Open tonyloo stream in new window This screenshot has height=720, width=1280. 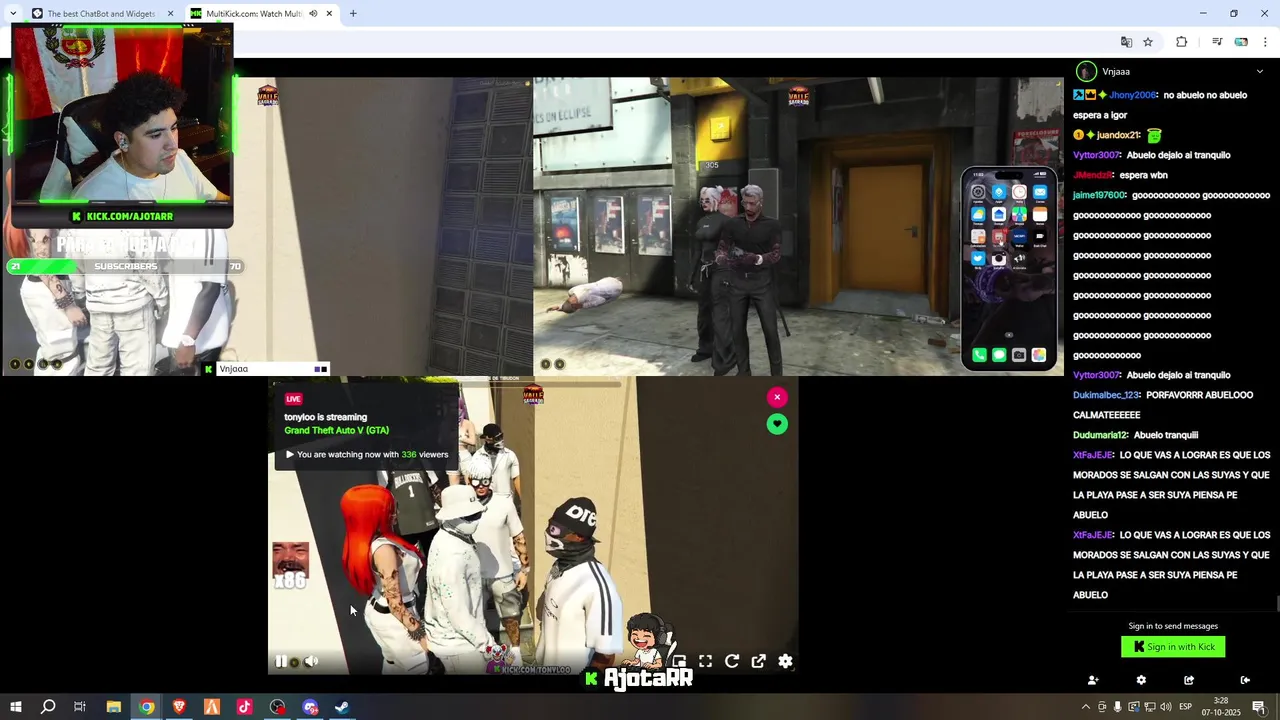(x=758, y=661)
